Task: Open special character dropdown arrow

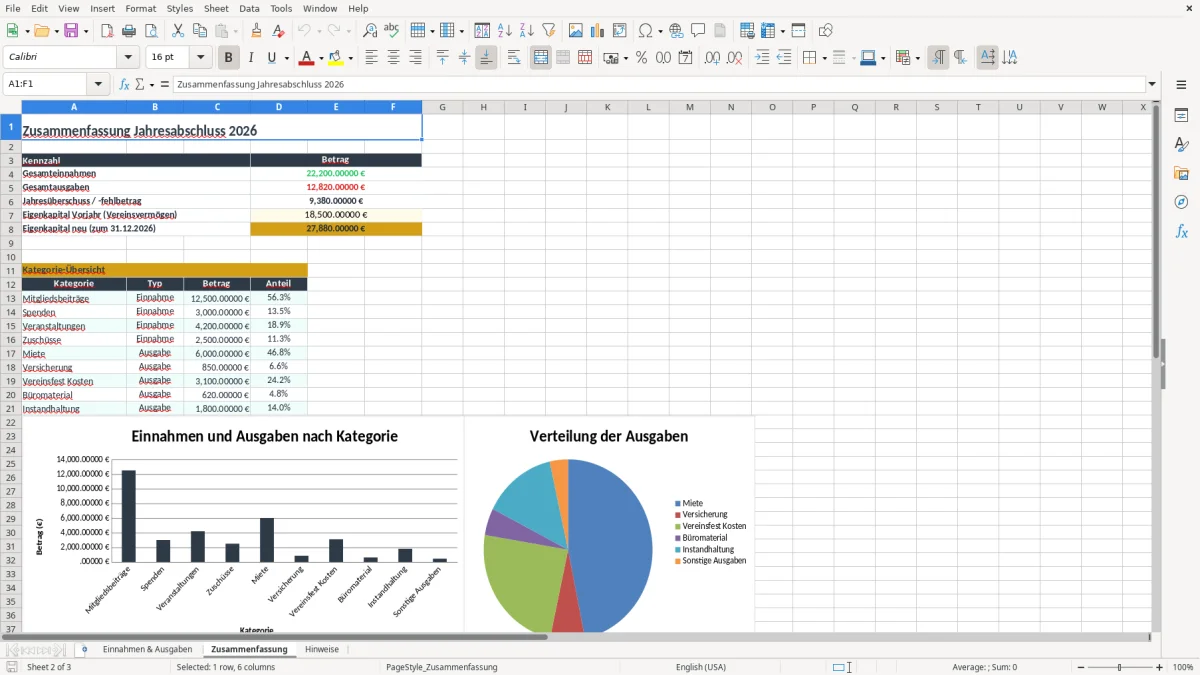Action: click(x=659, y=31)
